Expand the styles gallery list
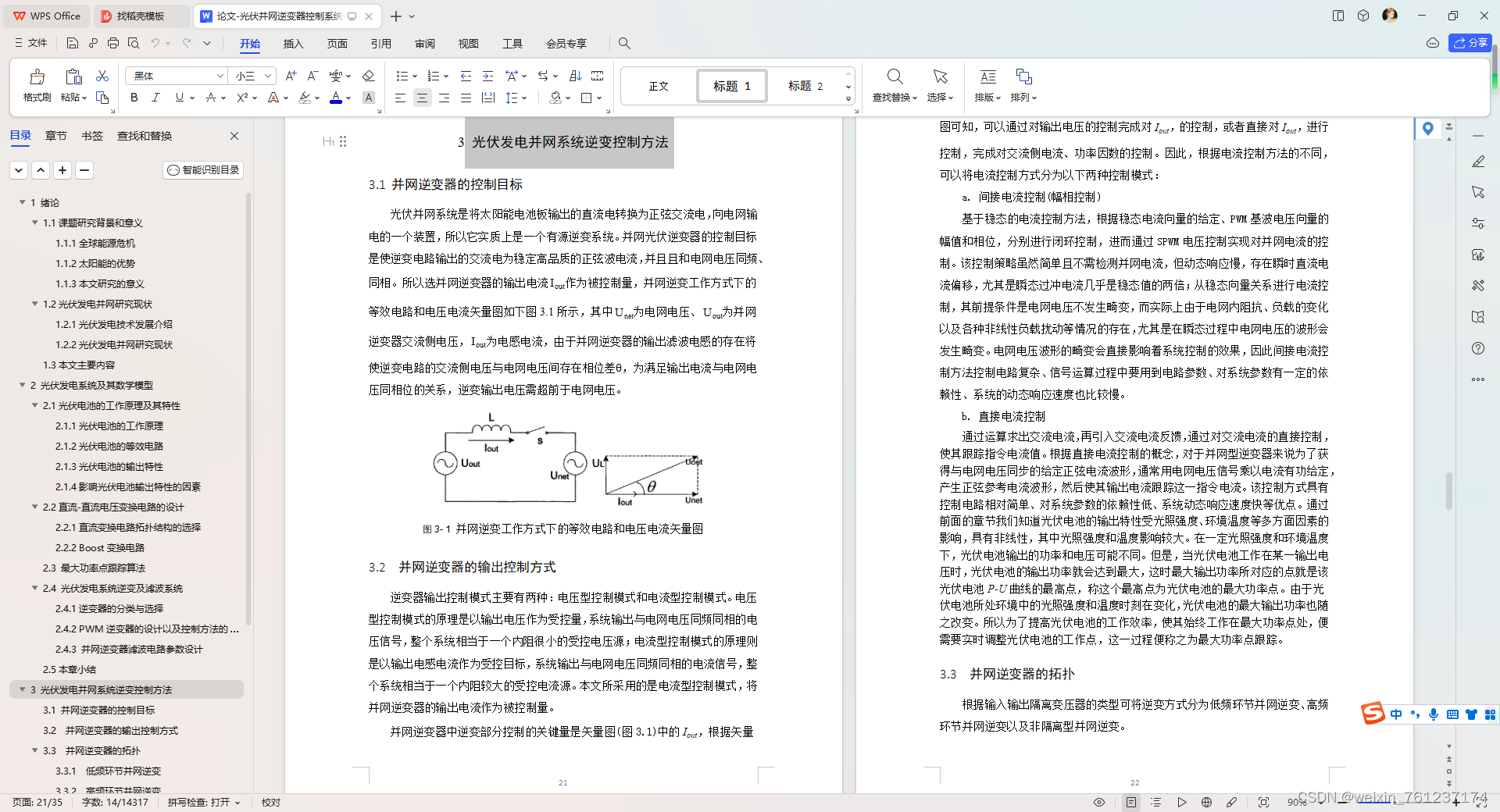Viewport: 1500px width, 812px height. click(x=848, y=98)
